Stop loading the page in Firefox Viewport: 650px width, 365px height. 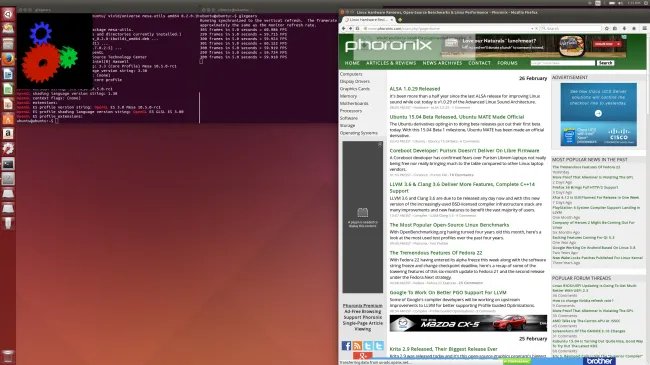click(x=536, y=28)
